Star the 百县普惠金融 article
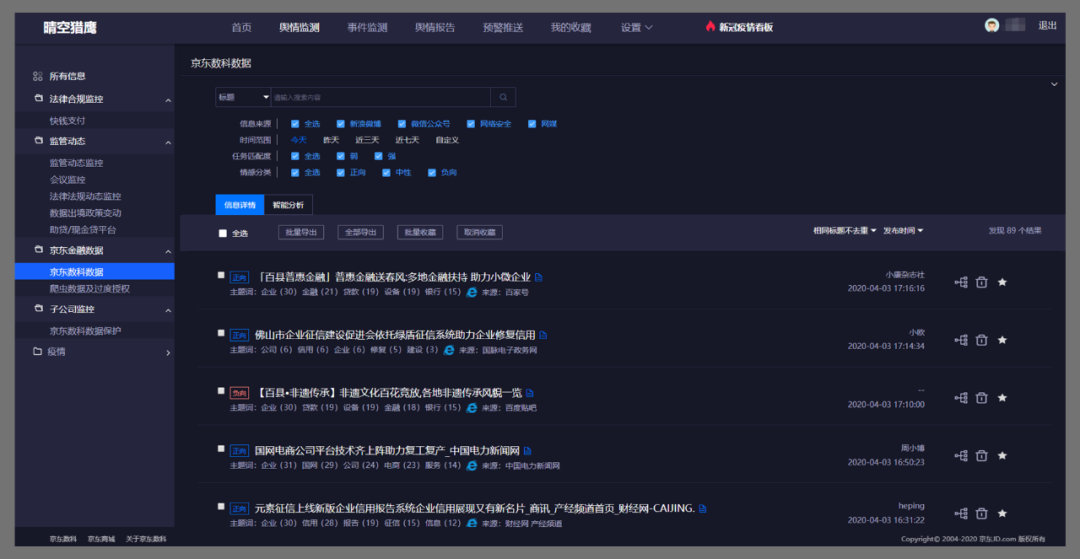 pyautogui.click(x=1002, y=282)
